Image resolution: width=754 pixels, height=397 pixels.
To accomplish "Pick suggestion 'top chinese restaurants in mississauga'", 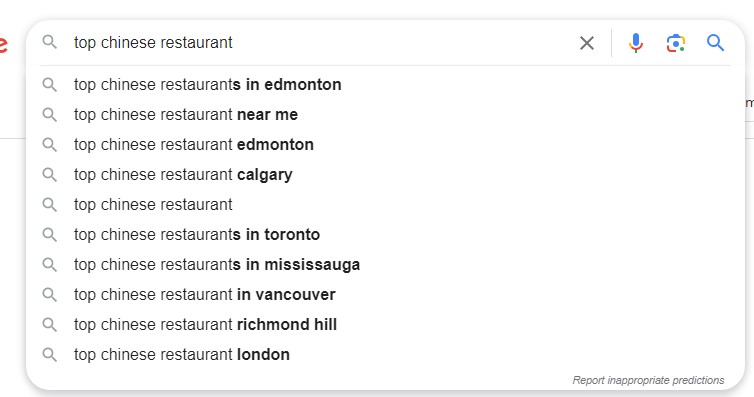I will tap(385, 264).
